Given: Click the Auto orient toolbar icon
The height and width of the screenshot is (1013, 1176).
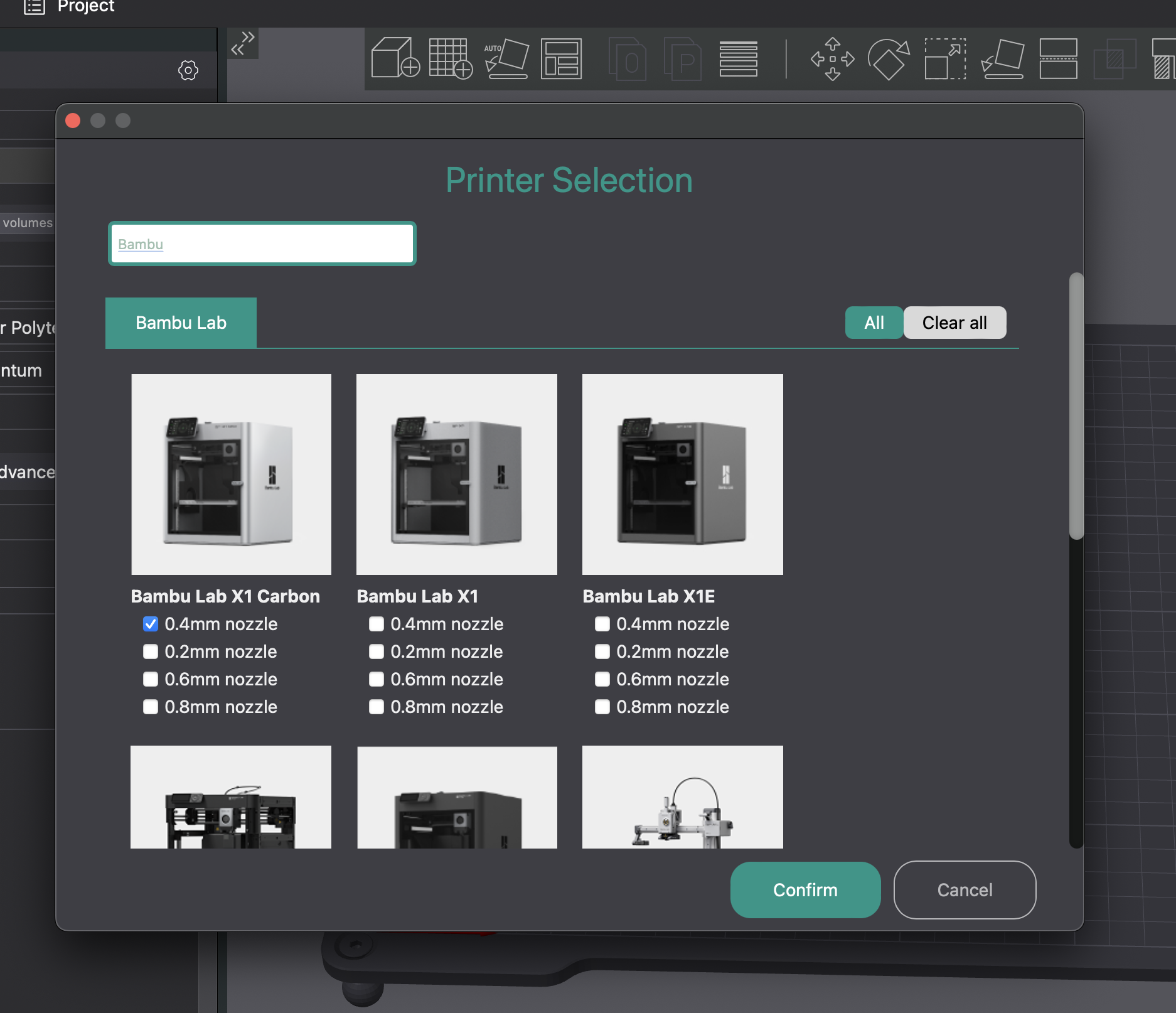Looking at the screenshot, I should coord(506,58).
